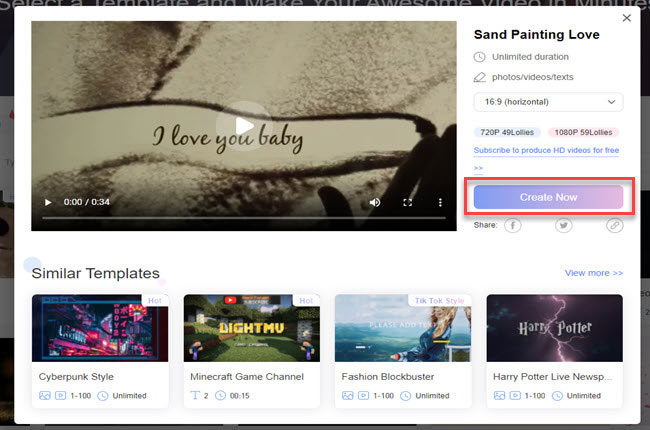Select the 720P 49Lollies option
The image size is (650, 430).
click(507, 132)
